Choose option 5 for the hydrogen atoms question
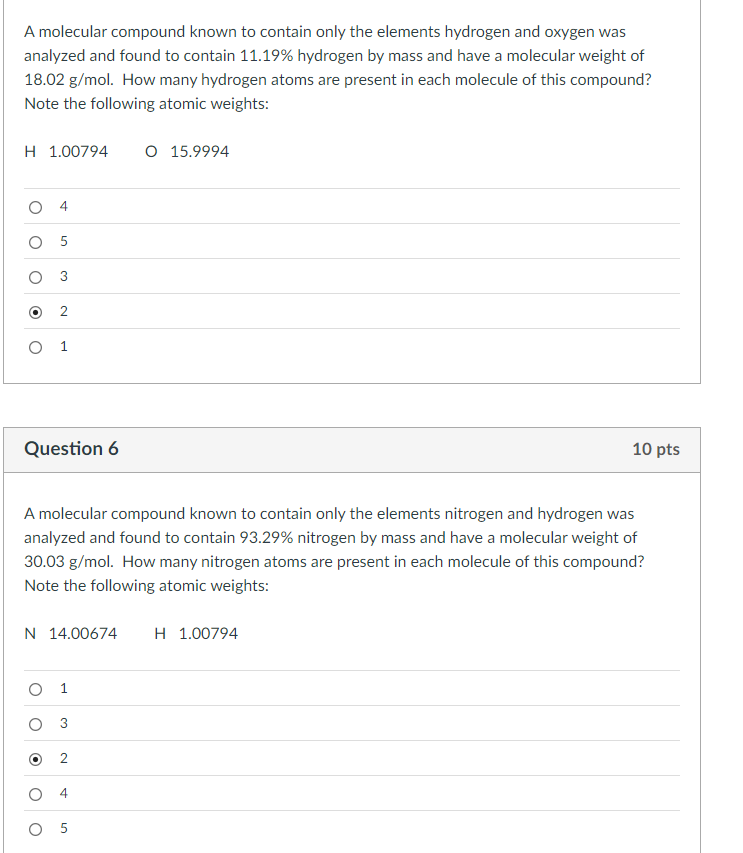This screenshot has height=853, width=743. (x=36, y=242)
